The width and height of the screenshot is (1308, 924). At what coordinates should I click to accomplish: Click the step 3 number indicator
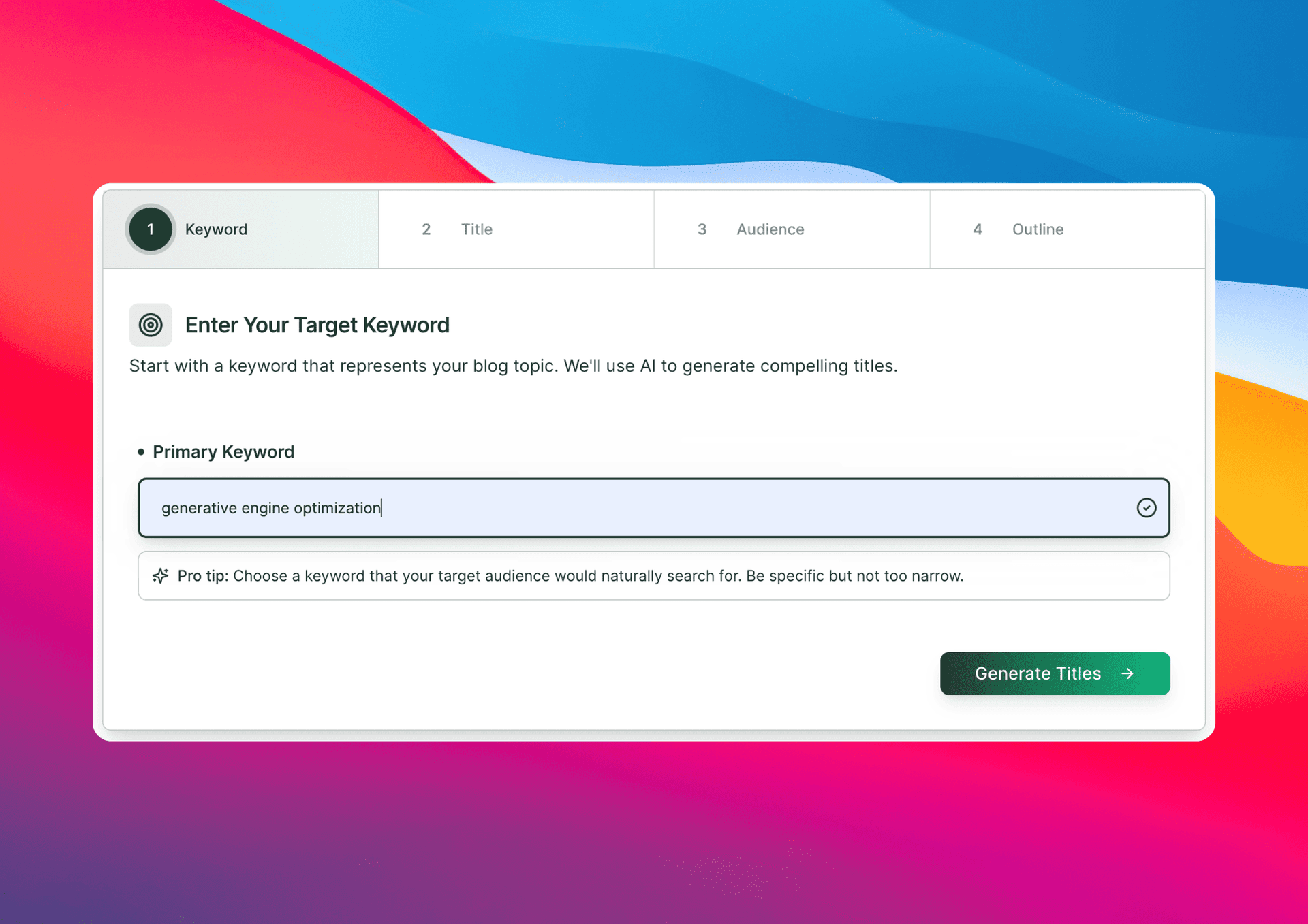702,229
